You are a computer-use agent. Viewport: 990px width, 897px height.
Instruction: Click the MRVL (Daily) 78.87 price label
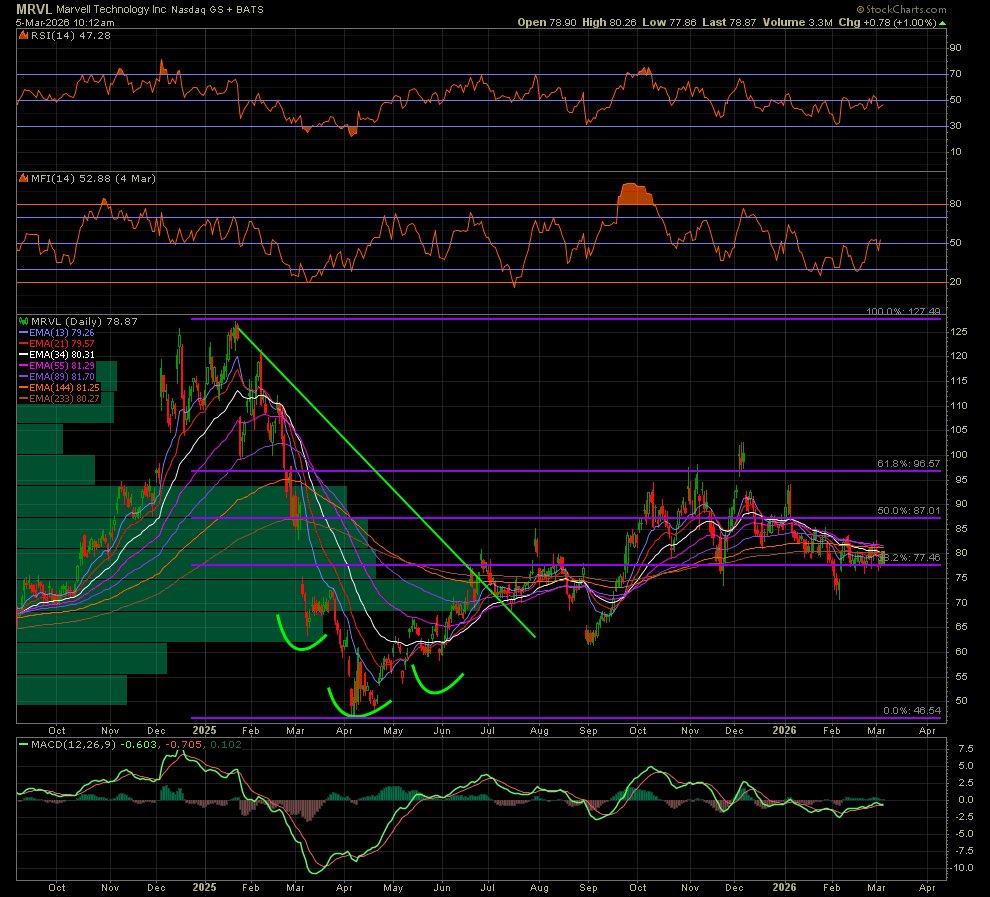(x=85, y=321)
